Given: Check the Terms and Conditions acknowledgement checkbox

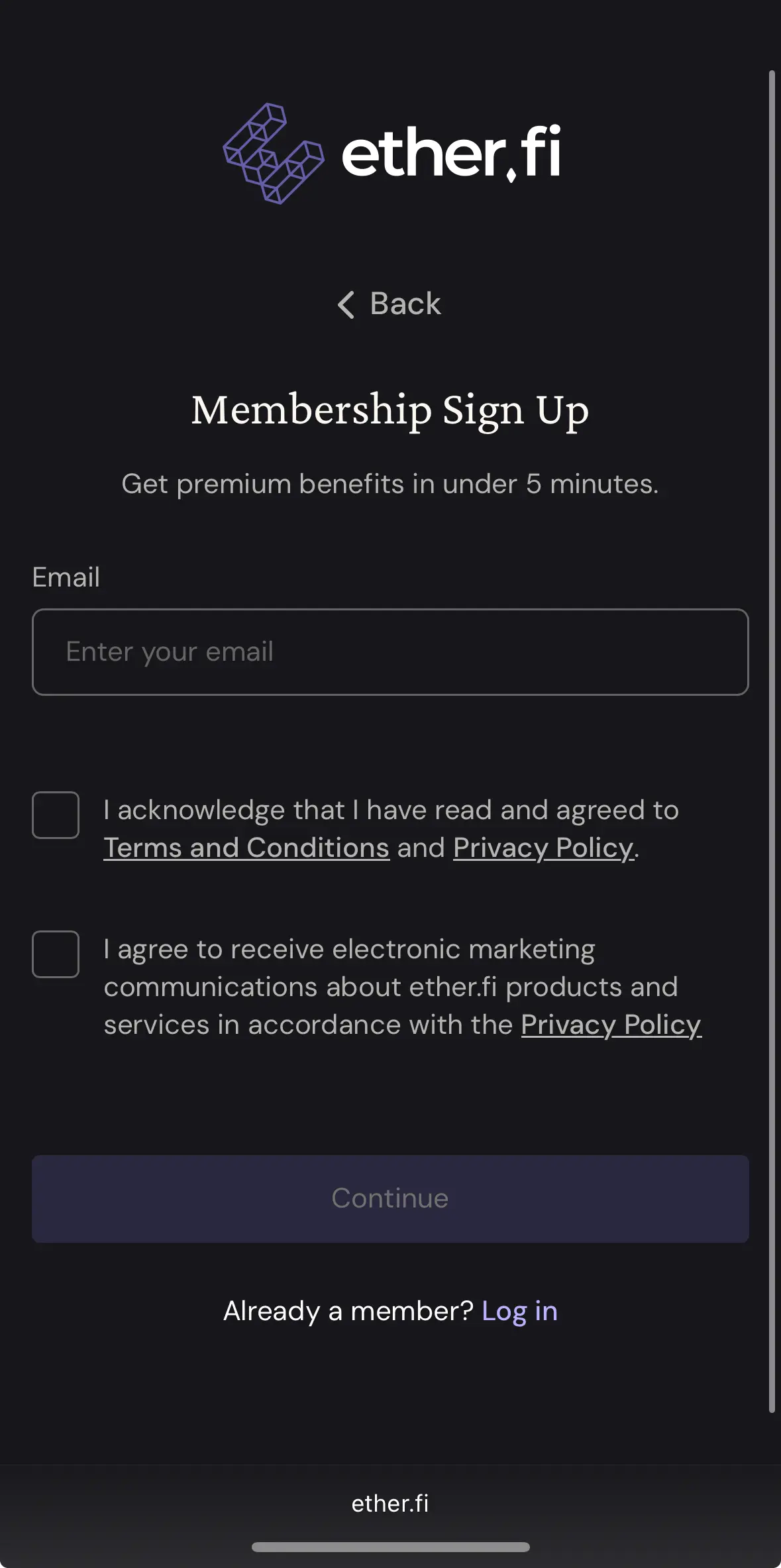Looking at the screenshot, I should pyautogui.click(x=56, y=815).
